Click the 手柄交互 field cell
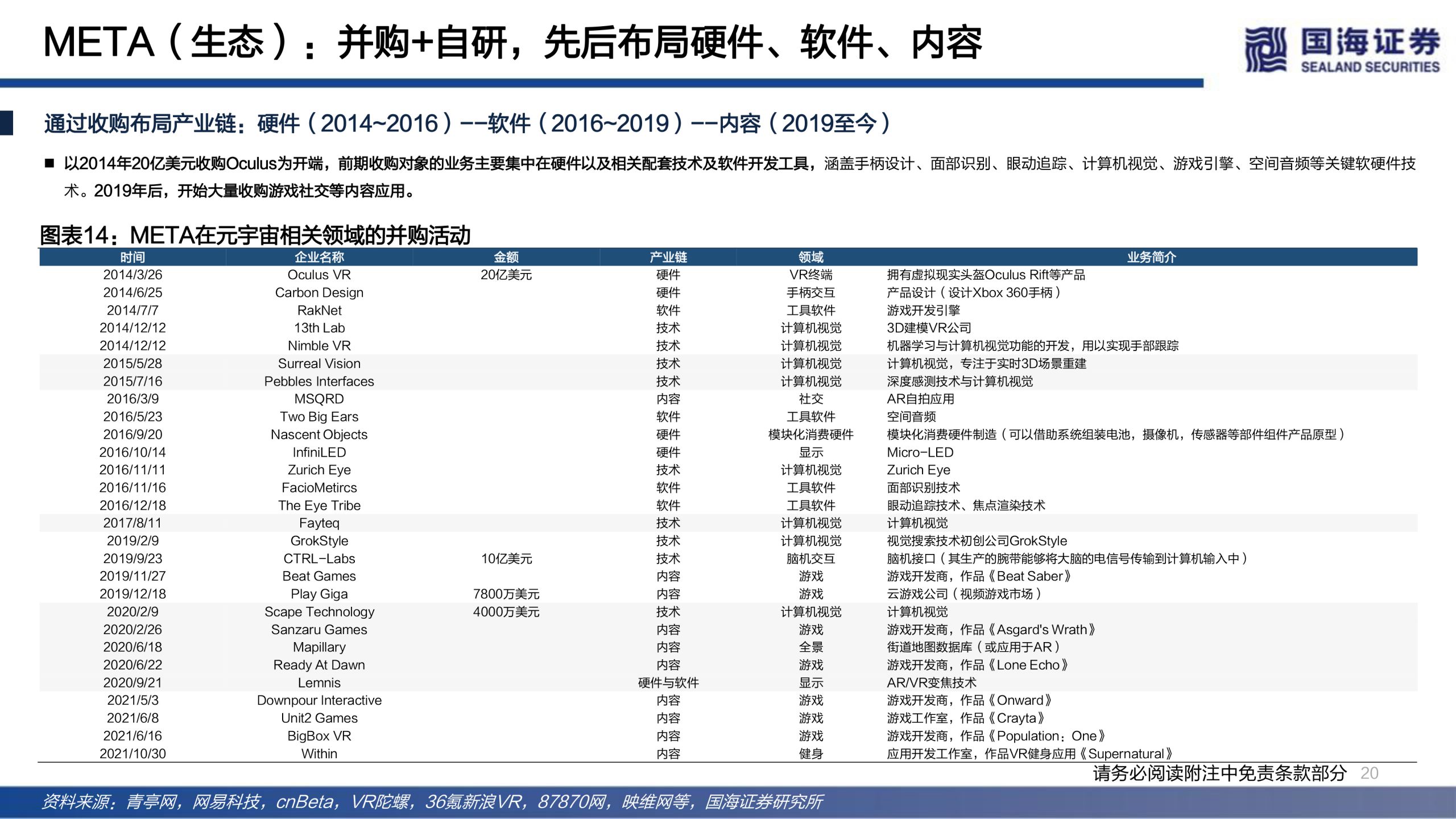This screenshot has height=819, width=1456. click(x=811, y=292)
